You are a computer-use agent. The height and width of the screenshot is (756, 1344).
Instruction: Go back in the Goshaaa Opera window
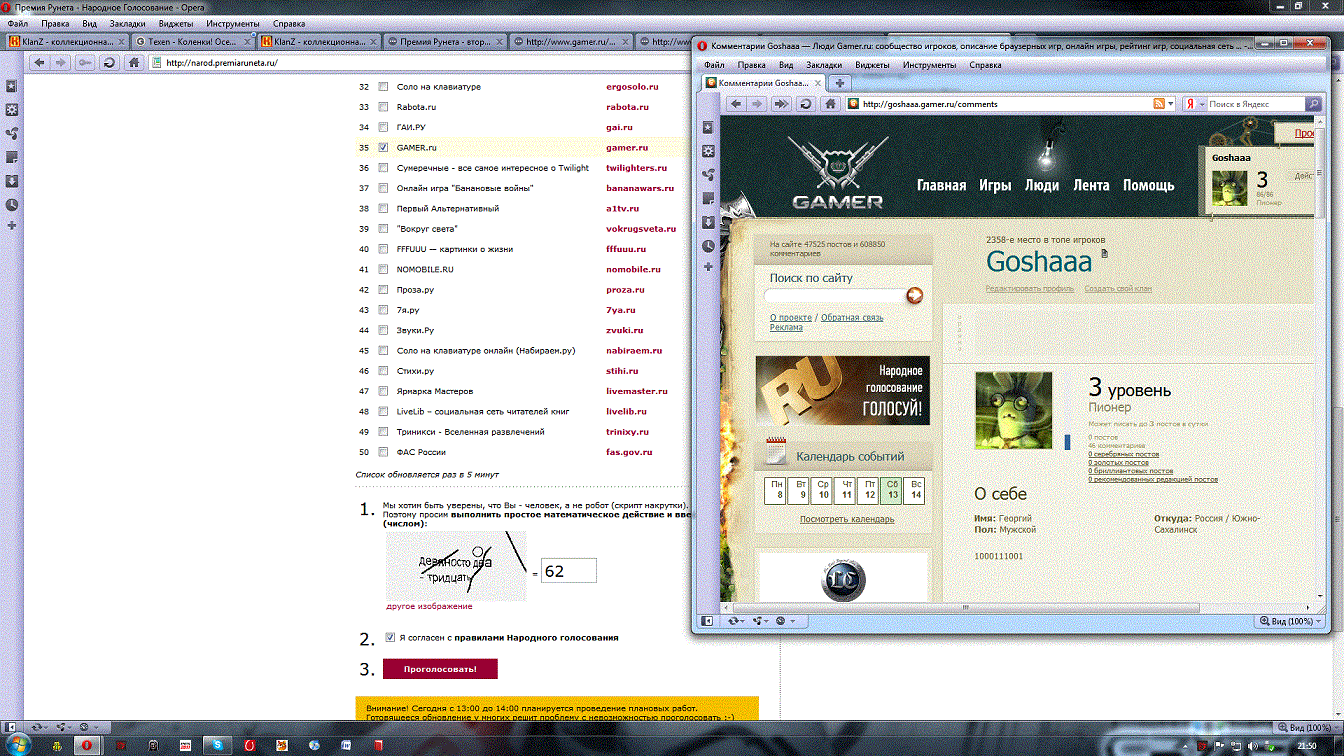coord(736,104)
